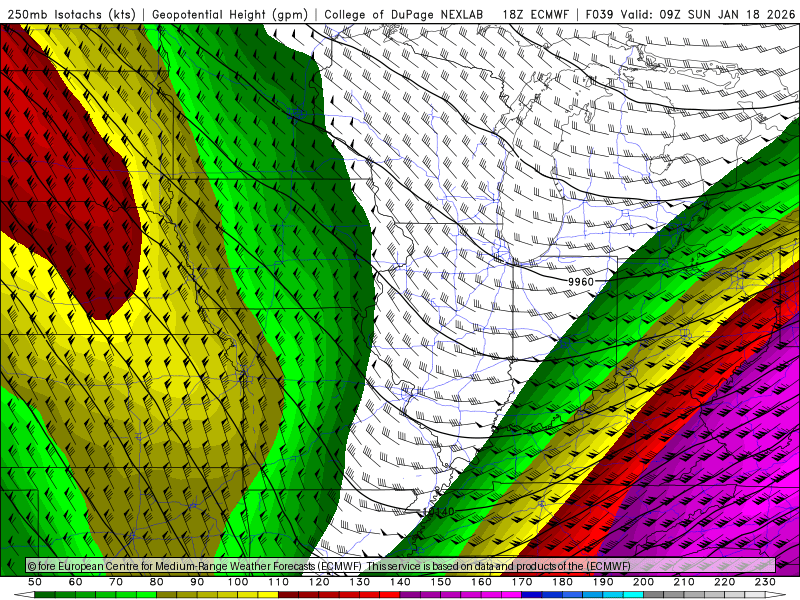Click the 210 value on color scale
Image resolution: width=800 pixels, height=600 pixels.
coord(684,582)
